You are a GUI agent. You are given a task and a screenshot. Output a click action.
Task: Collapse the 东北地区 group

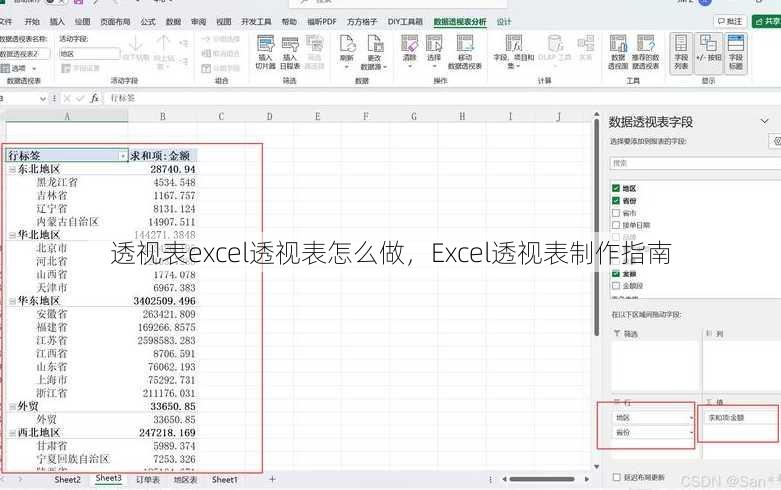[x=12, y=169]
